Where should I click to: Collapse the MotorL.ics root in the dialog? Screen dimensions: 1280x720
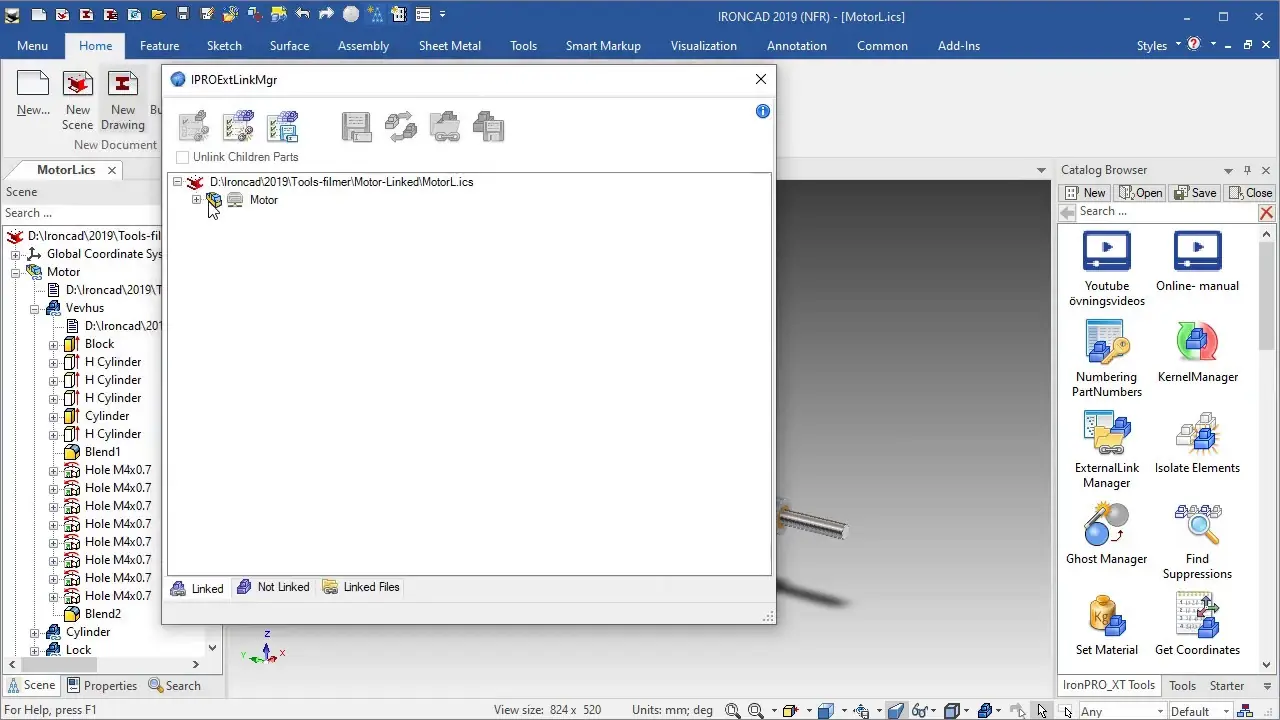click(177, 182)
